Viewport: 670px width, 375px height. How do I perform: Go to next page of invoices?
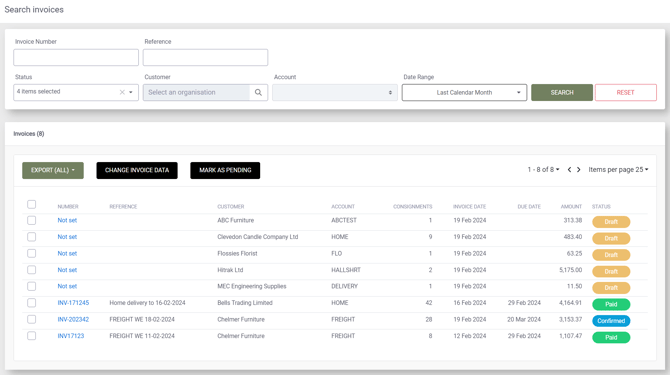tap(579, 170)
